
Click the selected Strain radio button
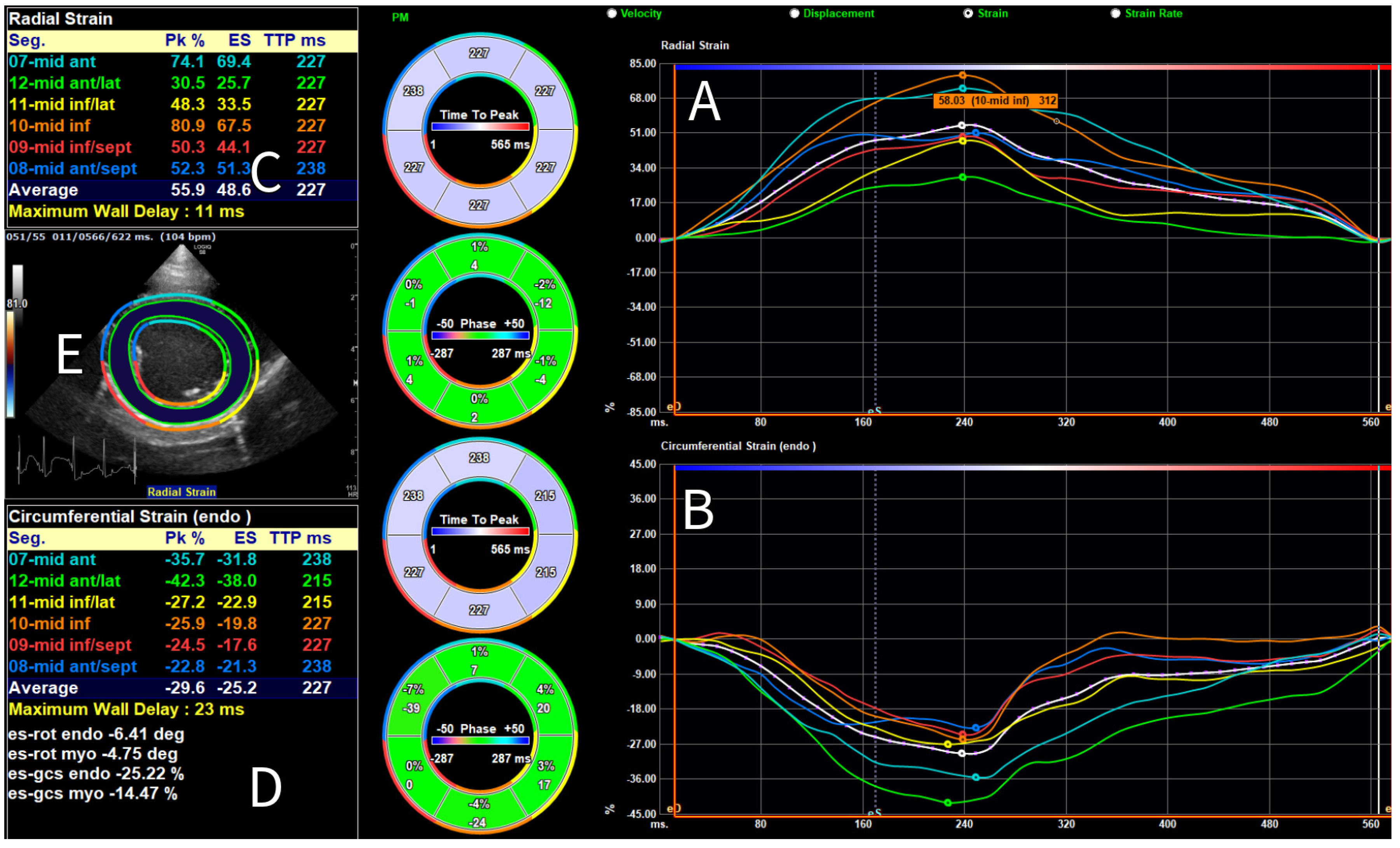[968, 13]
